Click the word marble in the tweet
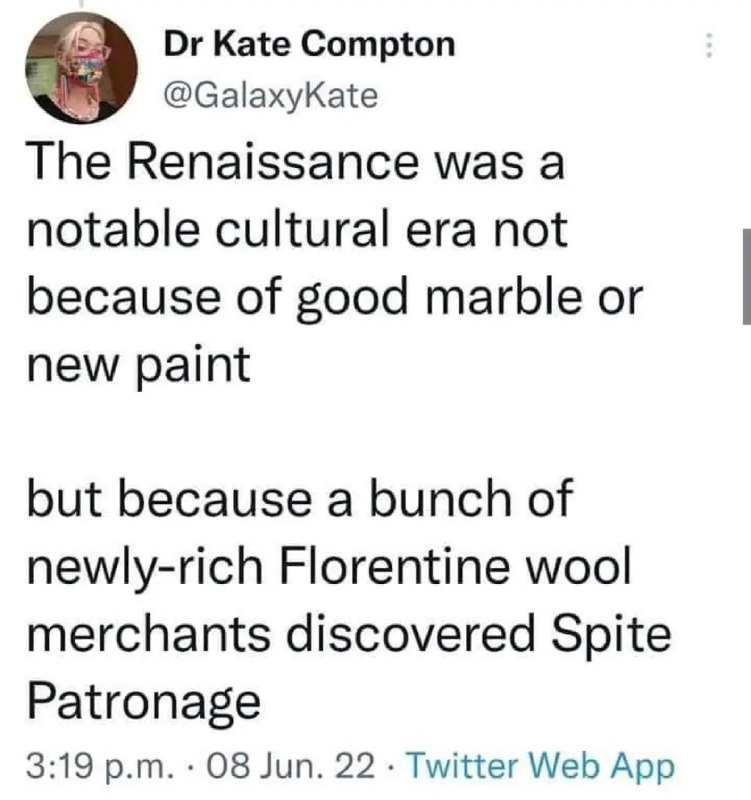Image resolution: width=751 pixels, height=800 pixels. click(503, 296)
